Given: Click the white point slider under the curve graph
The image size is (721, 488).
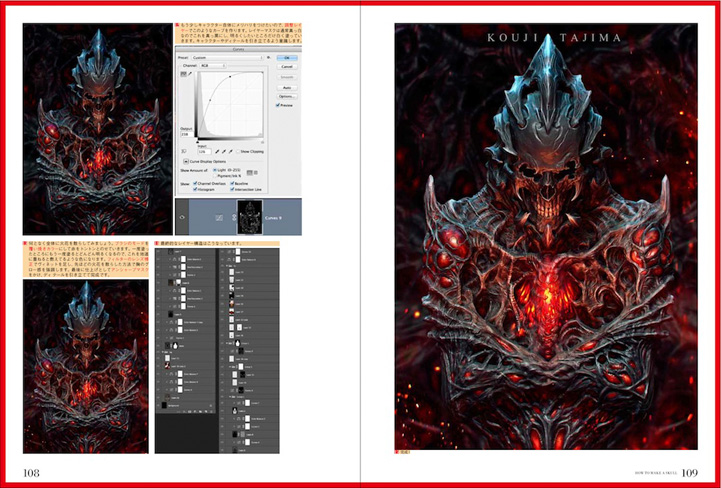Looking at the screenshot, I should click(263, 142).
